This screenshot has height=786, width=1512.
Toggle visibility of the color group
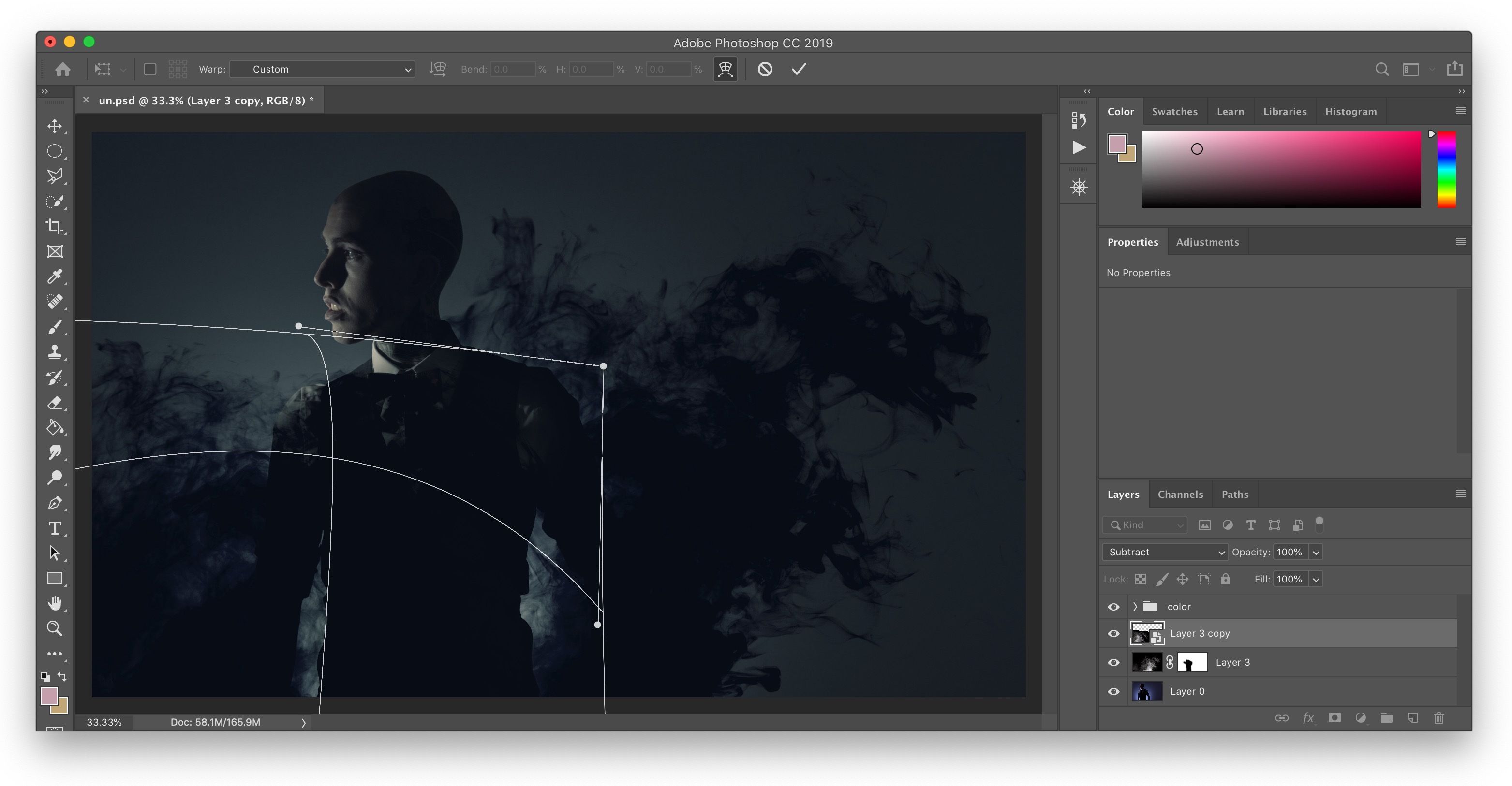[1113, 607]
